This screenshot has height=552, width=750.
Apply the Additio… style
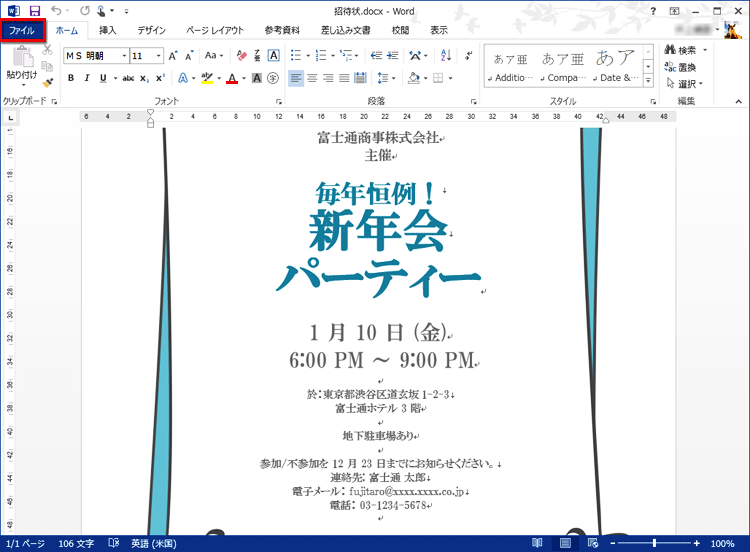click(510, 66)
